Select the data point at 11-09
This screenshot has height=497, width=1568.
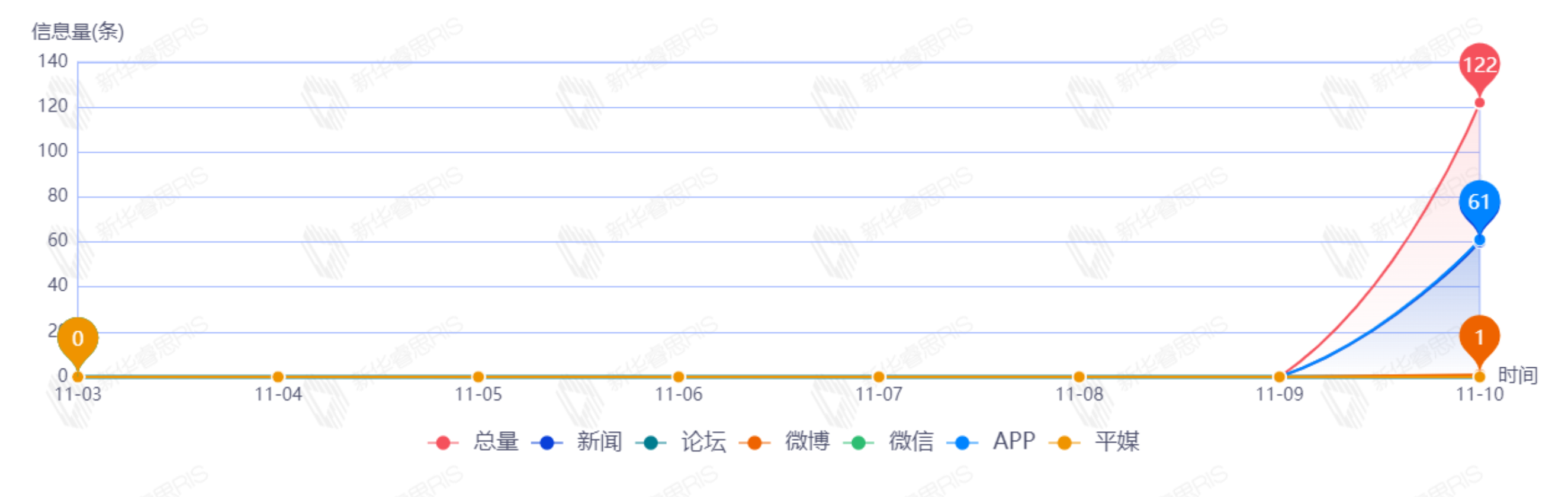point(1280,376)
